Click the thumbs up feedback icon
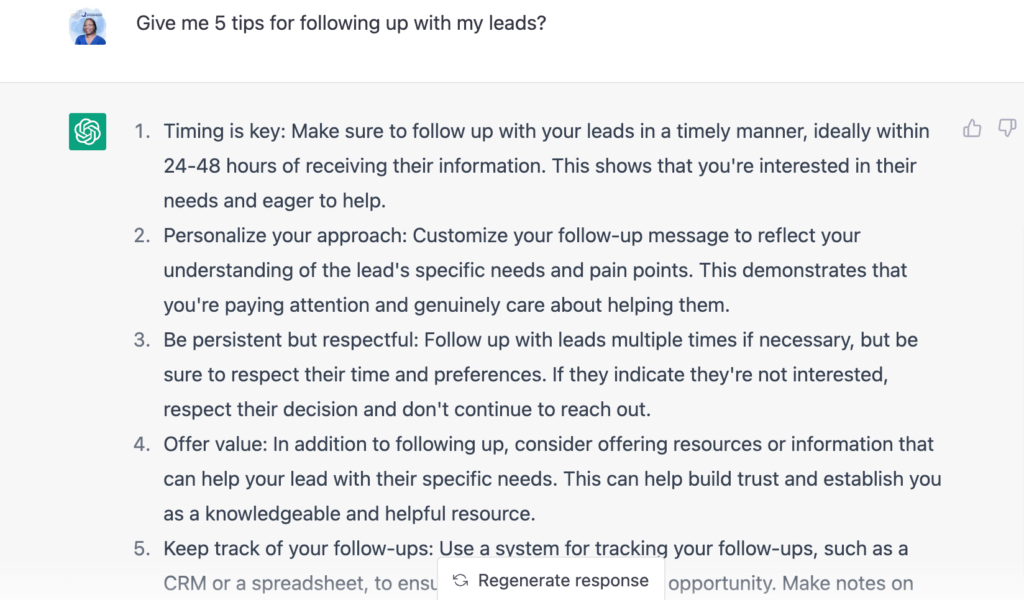 (x=972, y=129)
